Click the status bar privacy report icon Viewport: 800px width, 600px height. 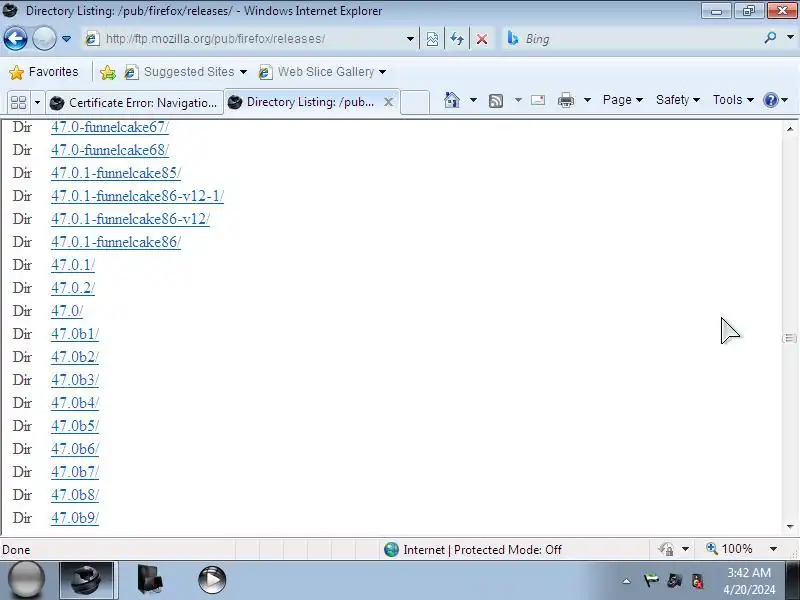[666, 549]
